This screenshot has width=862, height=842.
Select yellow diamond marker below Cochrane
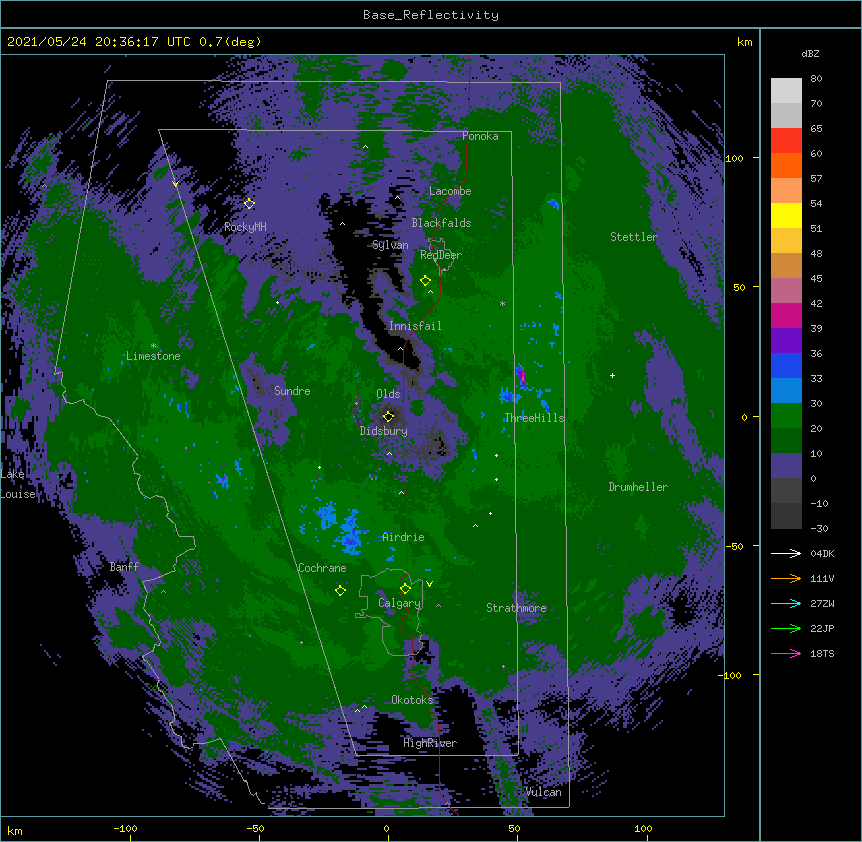(340, 591)
